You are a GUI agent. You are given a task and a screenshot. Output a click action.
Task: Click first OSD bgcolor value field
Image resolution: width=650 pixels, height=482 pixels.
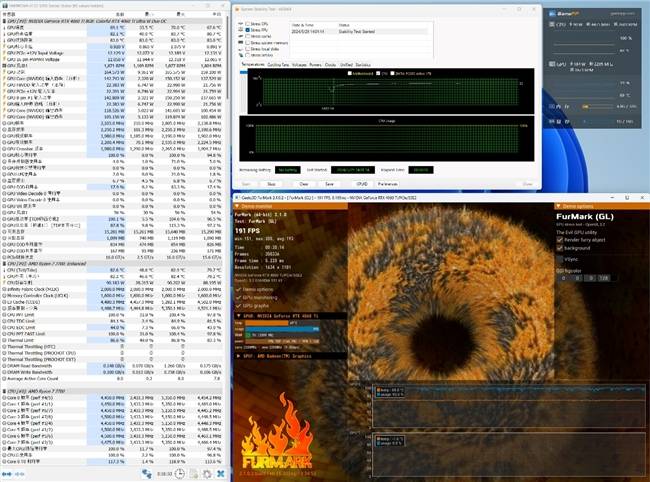coord(563,278)
